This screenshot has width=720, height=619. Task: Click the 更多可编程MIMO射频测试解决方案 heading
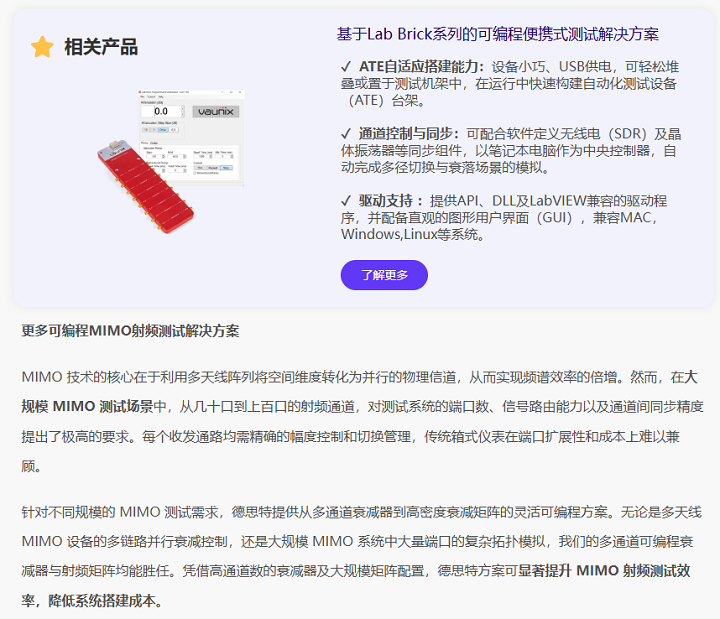pyautogui.click(x=130, y=331)
